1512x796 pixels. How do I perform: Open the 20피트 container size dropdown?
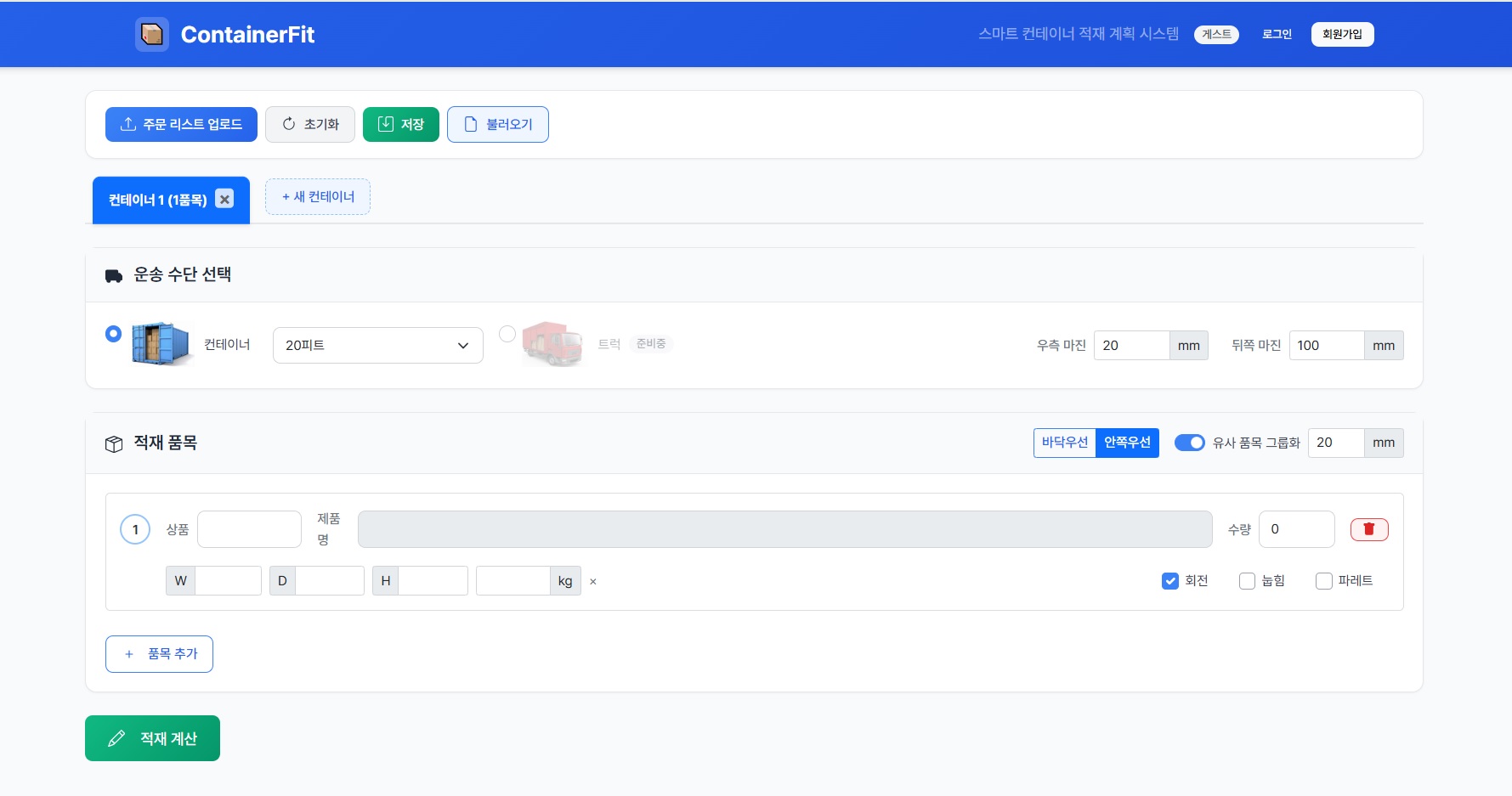377,345
